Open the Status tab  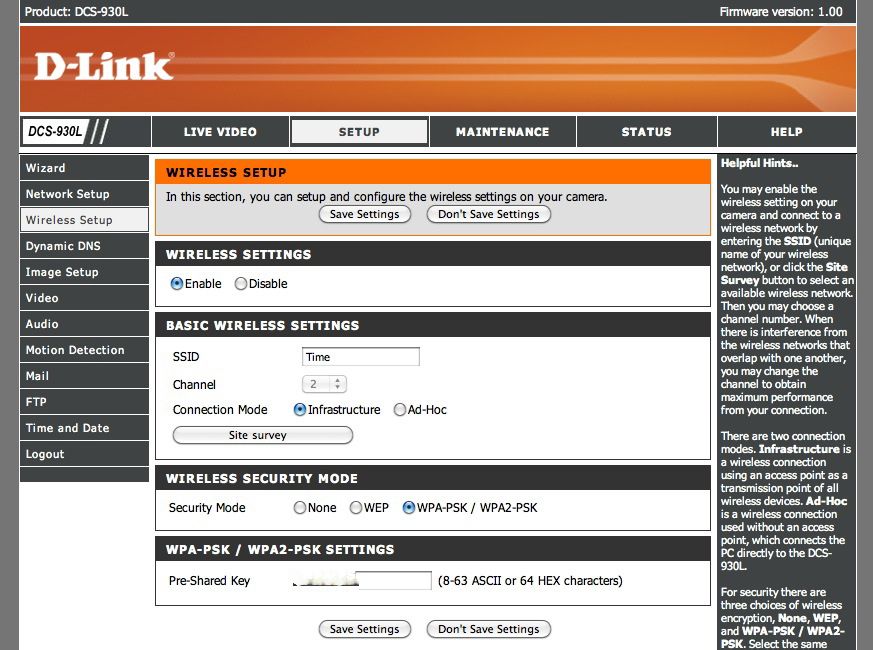coord(646,132)
